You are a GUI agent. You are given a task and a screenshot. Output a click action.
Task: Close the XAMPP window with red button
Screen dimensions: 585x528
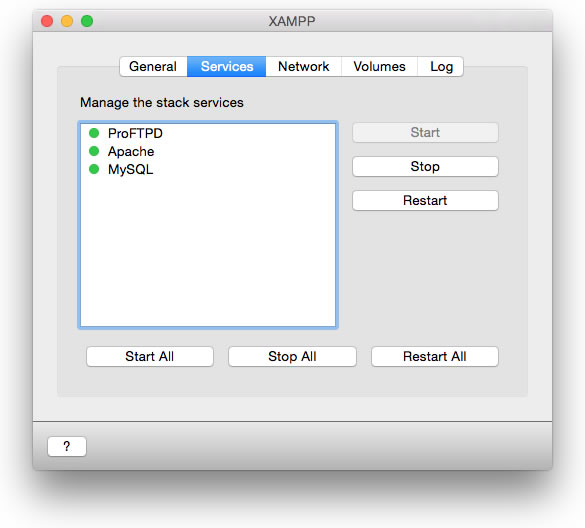coord(47,21)
